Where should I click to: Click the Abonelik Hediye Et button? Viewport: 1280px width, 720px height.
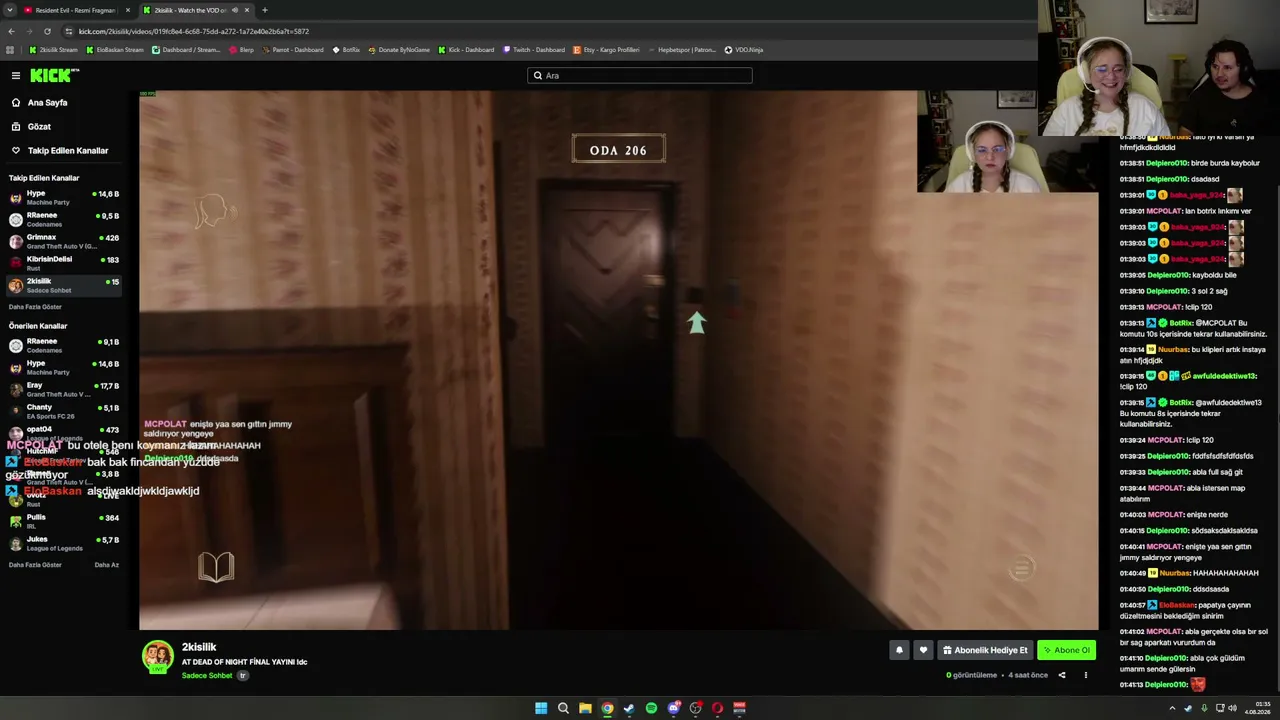[x=985, y=650]
